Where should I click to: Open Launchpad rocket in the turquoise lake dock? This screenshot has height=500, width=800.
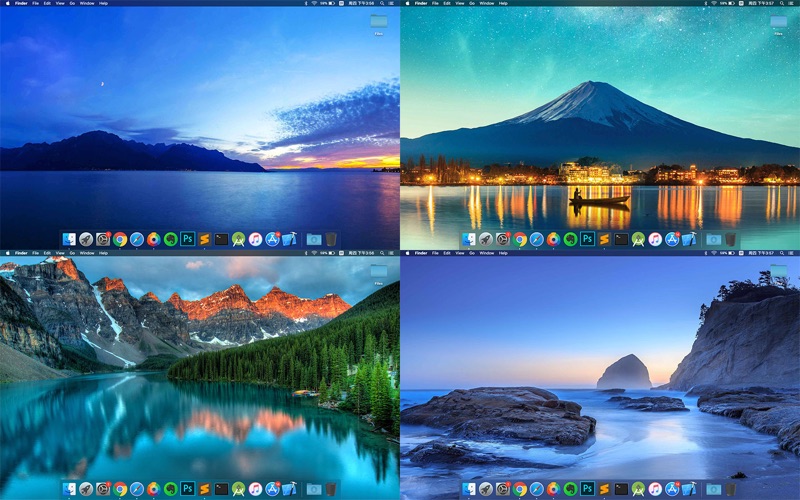coord(86,489)
